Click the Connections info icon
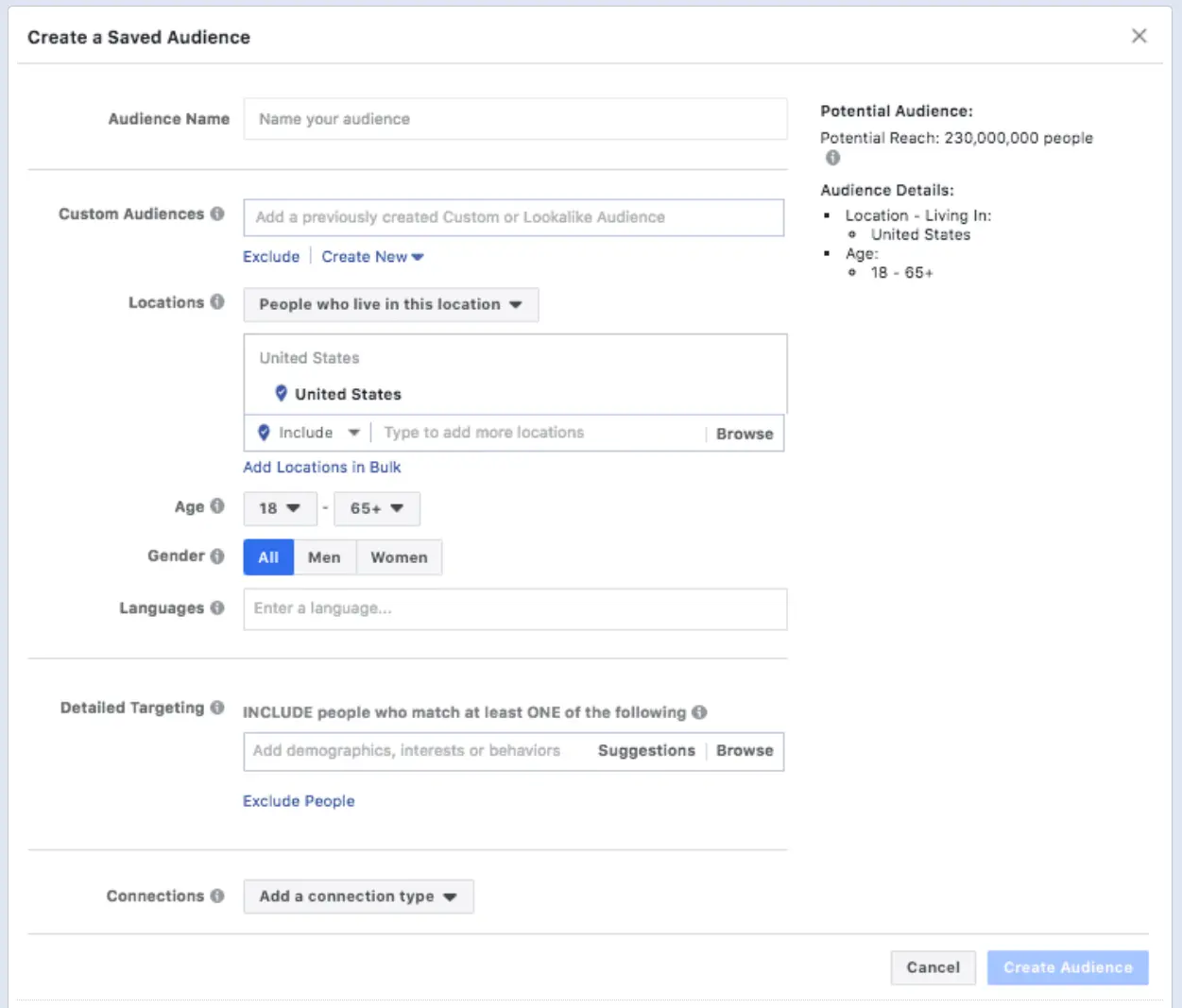This screenshot has height=1008, width=1182. (217, 896)
